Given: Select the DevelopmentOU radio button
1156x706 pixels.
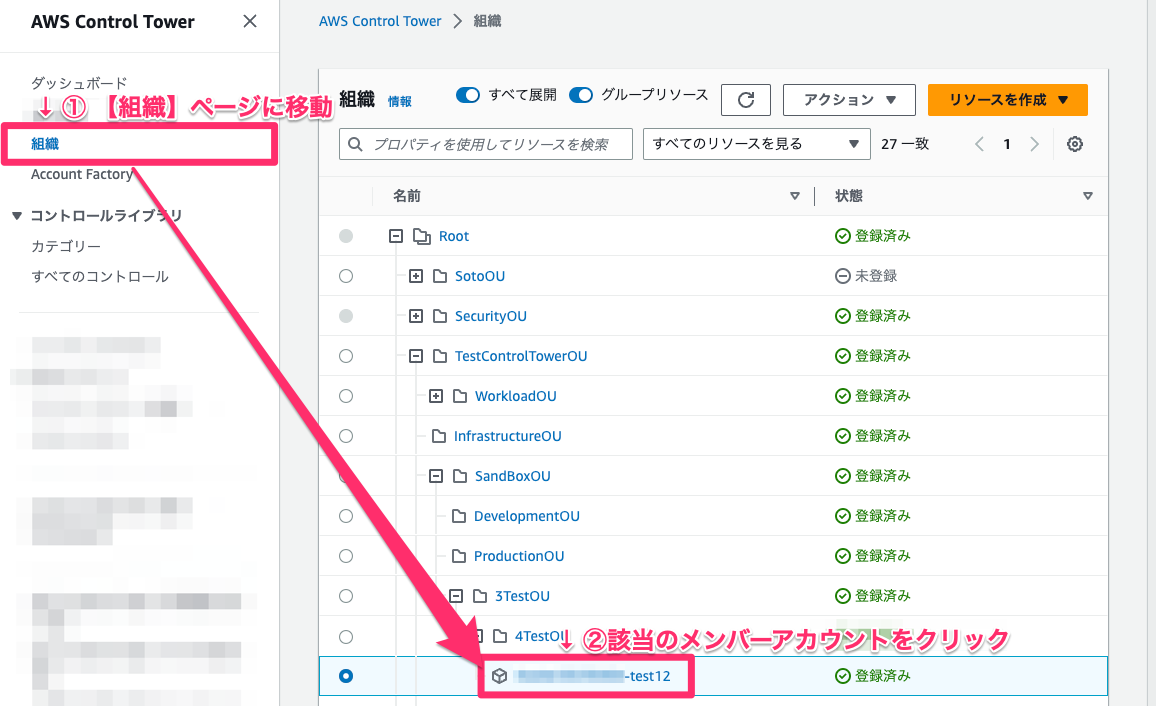Looking at the screenshot, I should [x=346, y=516].
